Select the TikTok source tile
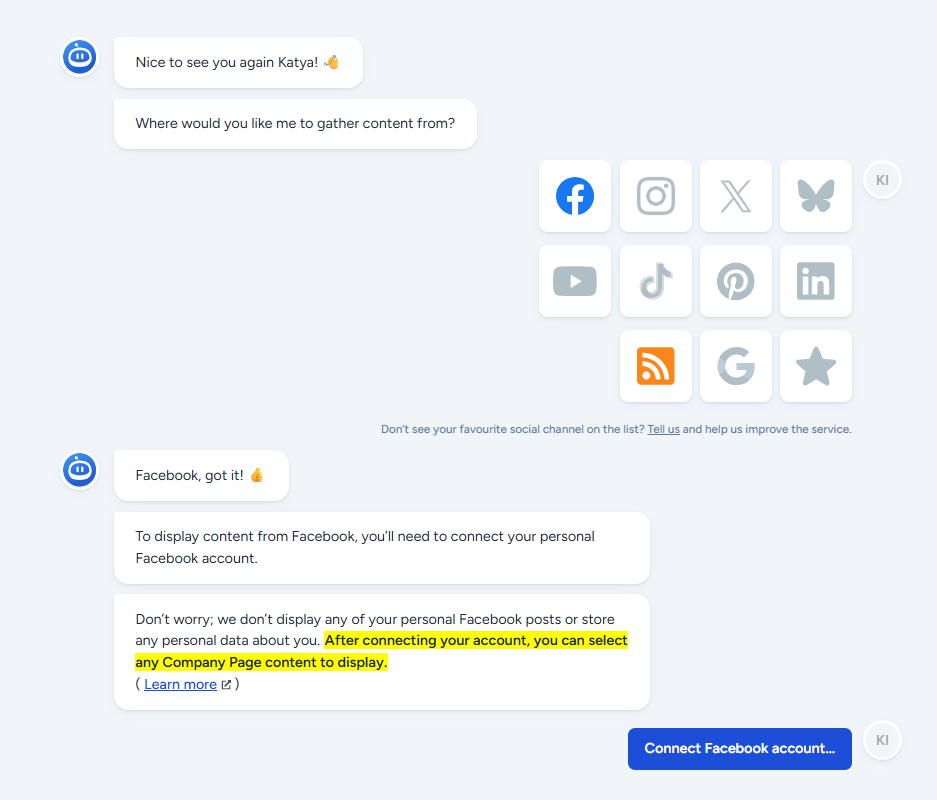 point(656,281)
